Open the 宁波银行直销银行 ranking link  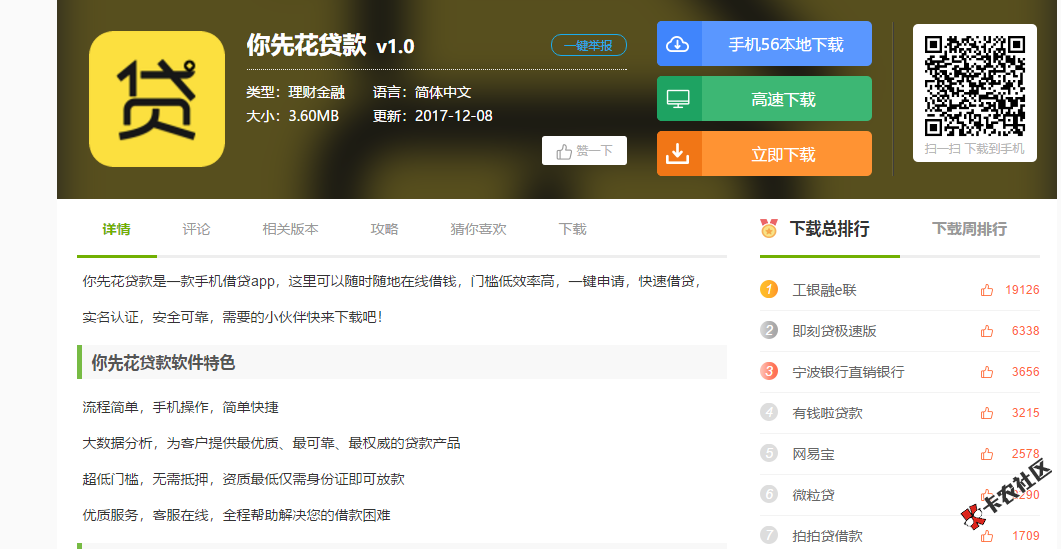click(848, 372)
